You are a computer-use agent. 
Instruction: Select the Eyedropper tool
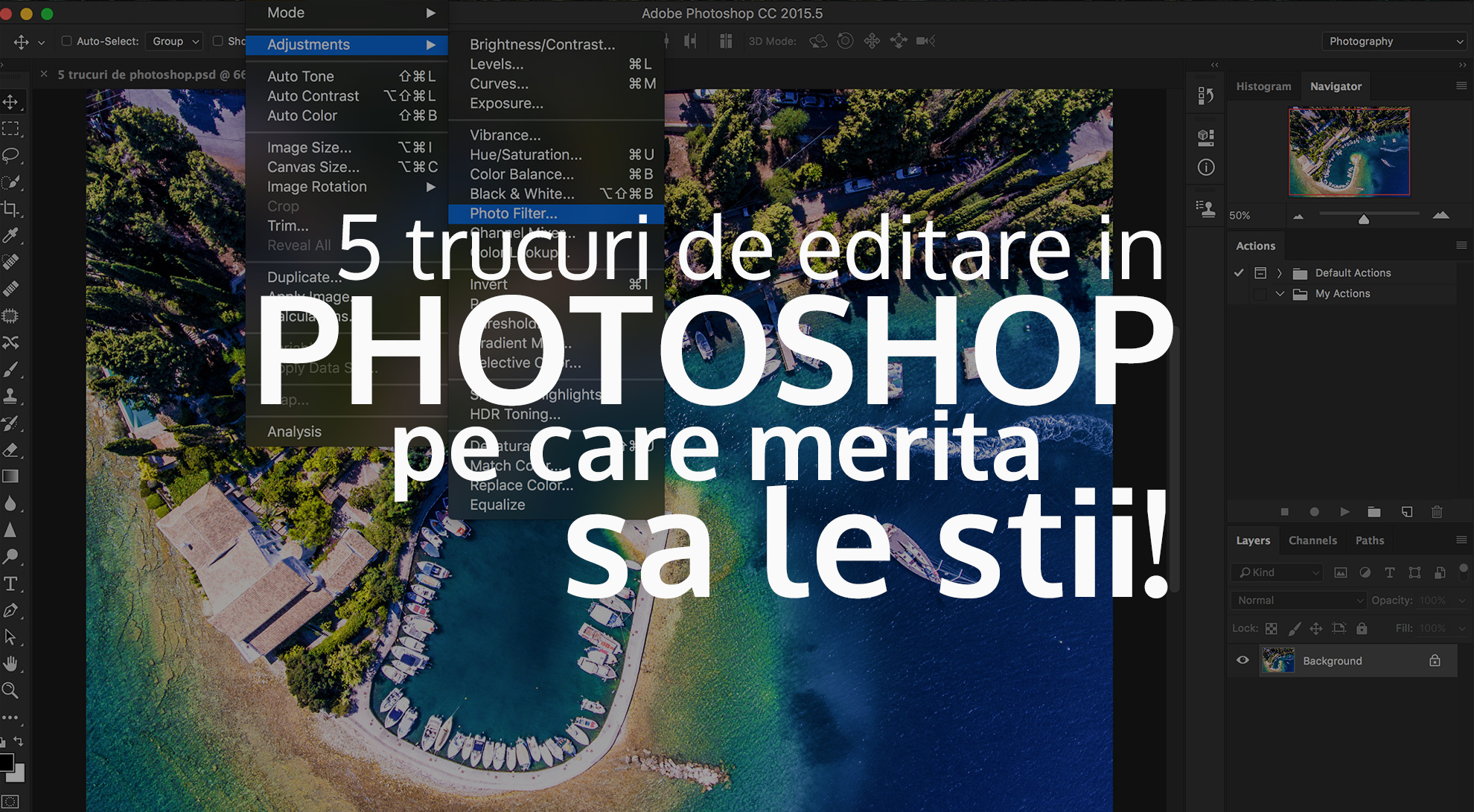(x=10, y=236)
